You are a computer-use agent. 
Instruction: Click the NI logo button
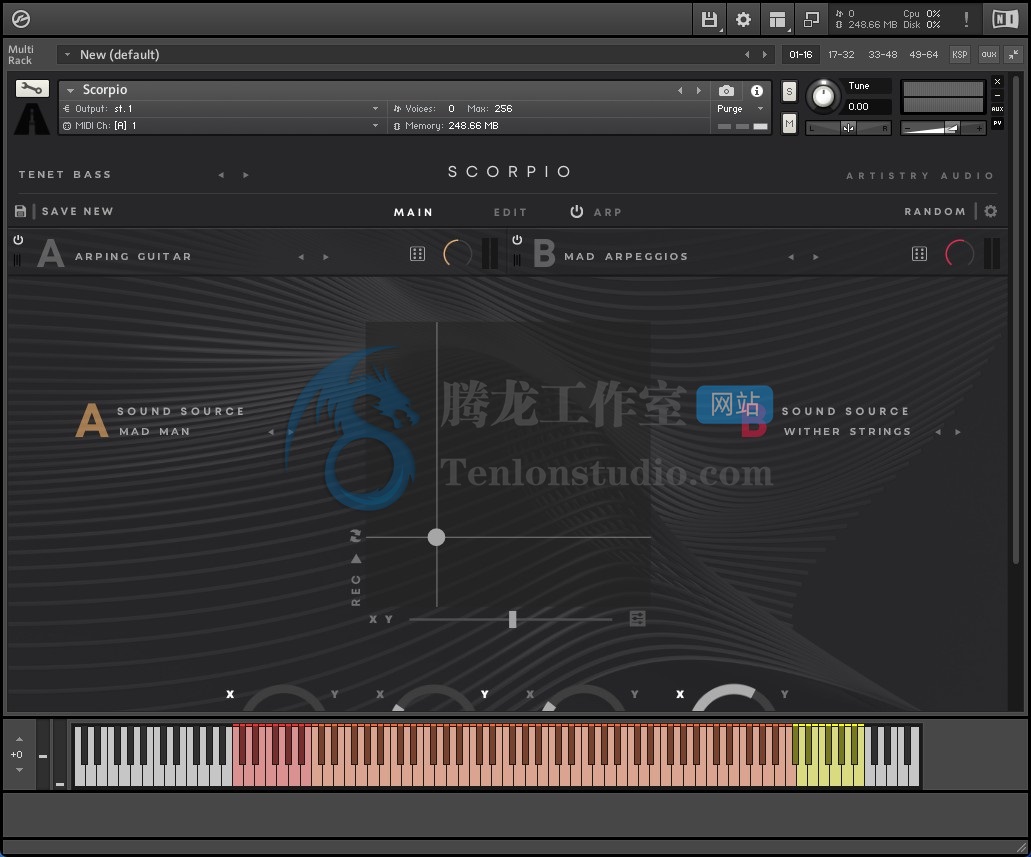click(x=1005, y=19)
